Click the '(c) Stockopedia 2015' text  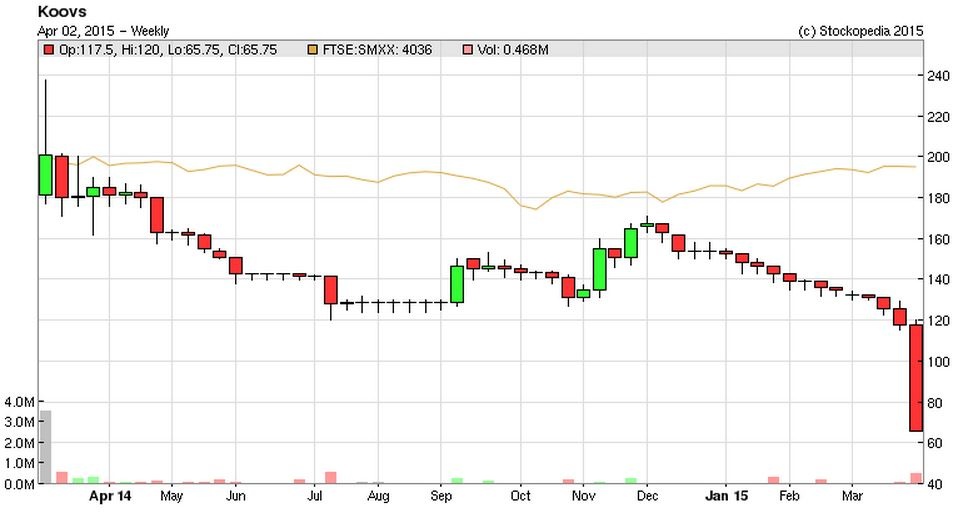tap(860, 31)
